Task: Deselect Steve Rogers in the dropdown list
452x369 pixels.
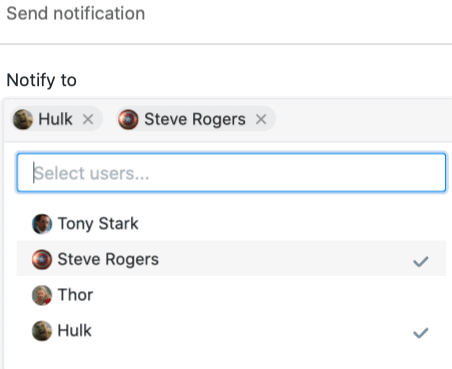Action: click(x=231, y=259)
